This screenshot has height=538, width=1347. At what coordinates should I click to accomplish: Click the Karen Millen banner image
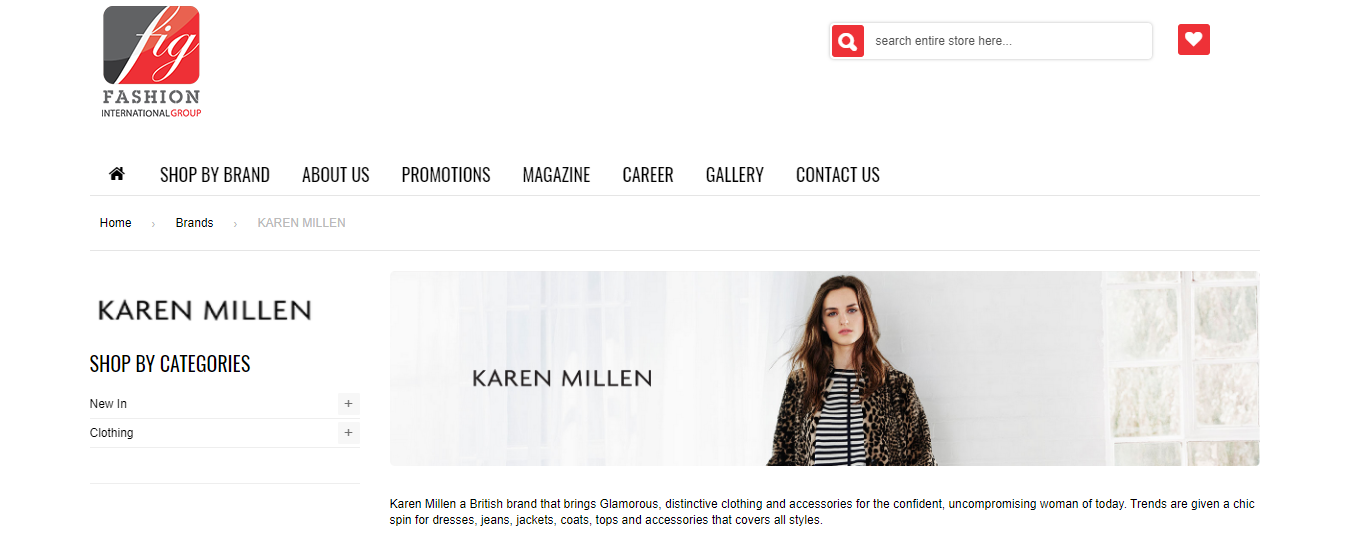[824, 368]
